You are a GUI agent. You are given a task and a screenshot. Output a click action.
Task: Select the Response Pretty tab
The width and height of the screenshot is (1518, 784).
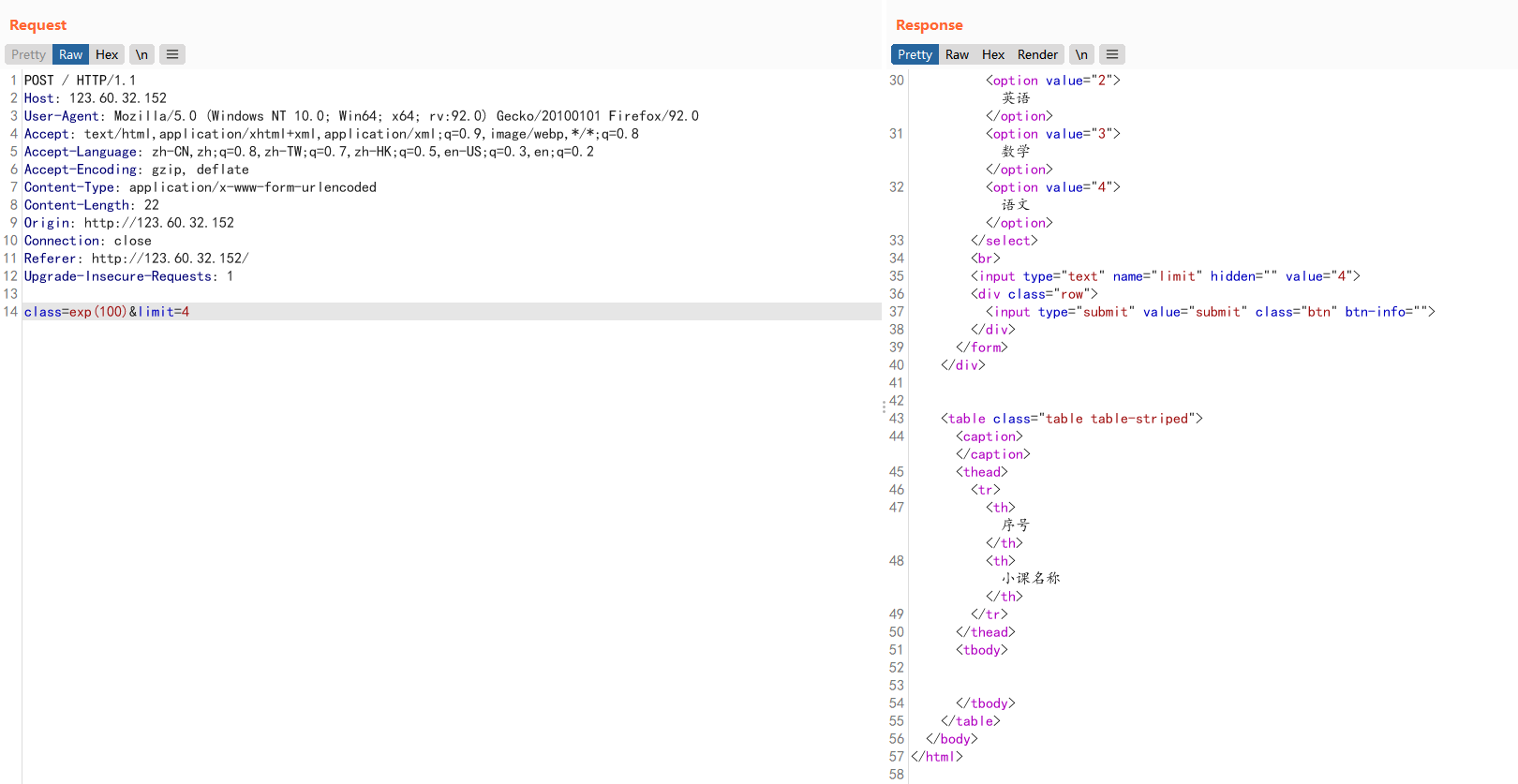coord(915,54)
